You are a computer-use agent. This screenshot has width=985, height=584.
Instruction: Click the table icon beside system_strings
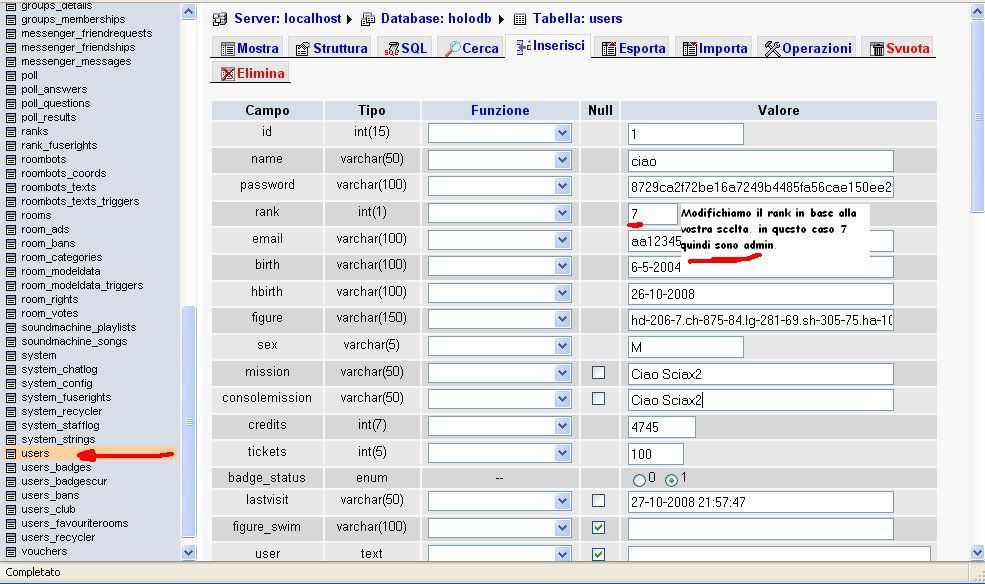click(x=11, y=440)
